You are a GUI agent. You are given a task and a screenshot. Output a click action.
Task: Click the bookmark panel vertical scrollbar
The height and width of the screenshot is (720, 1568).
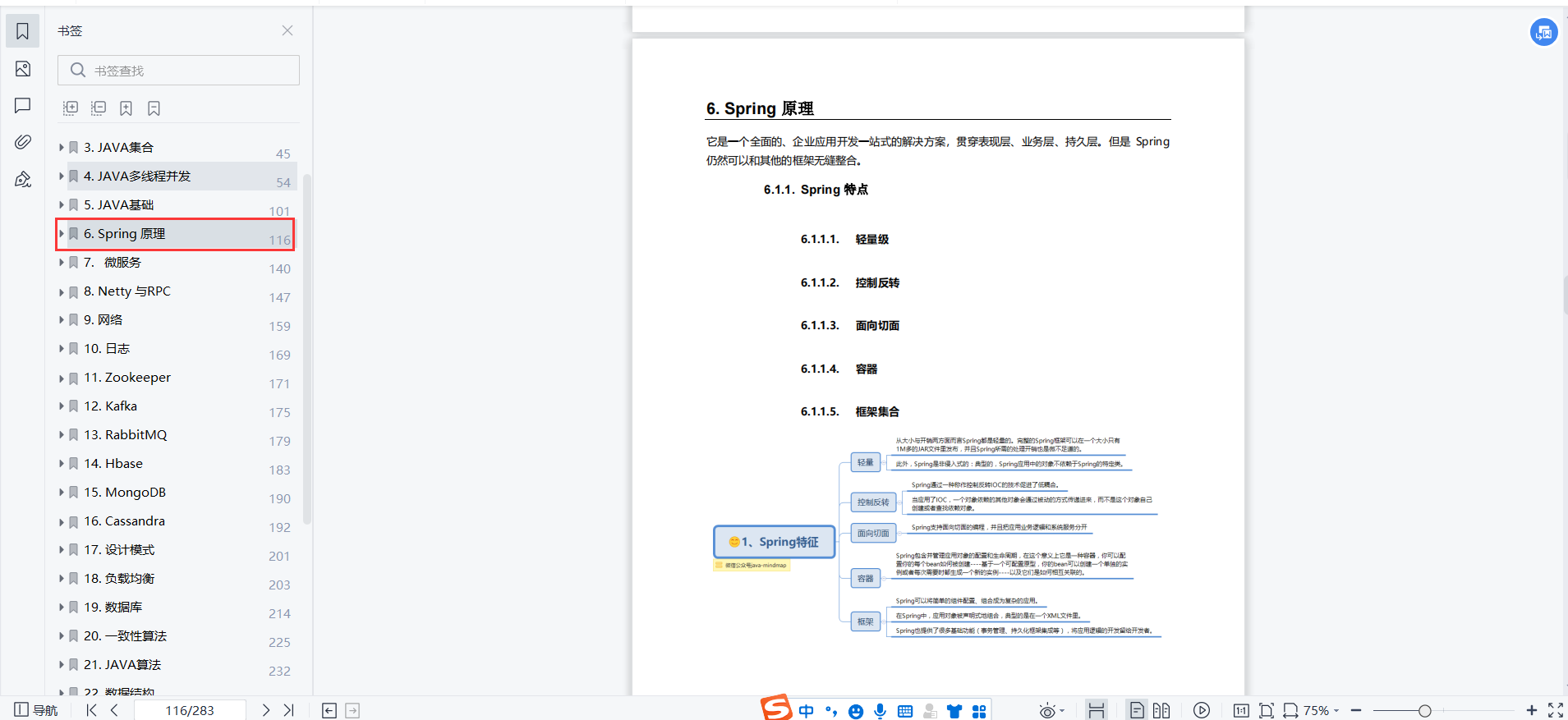307,349
